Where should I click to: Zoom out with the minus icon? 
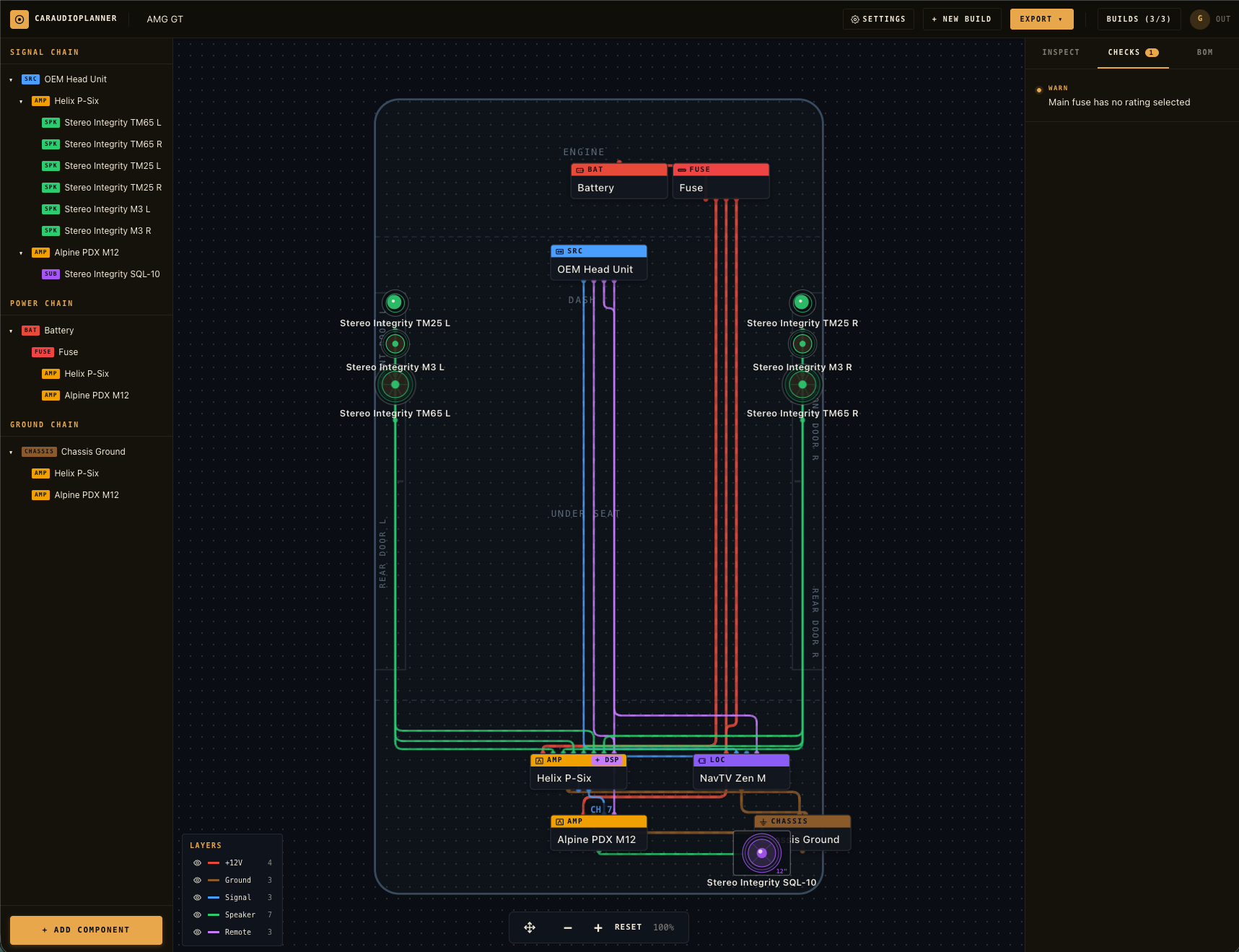click(x=568, y=927)
